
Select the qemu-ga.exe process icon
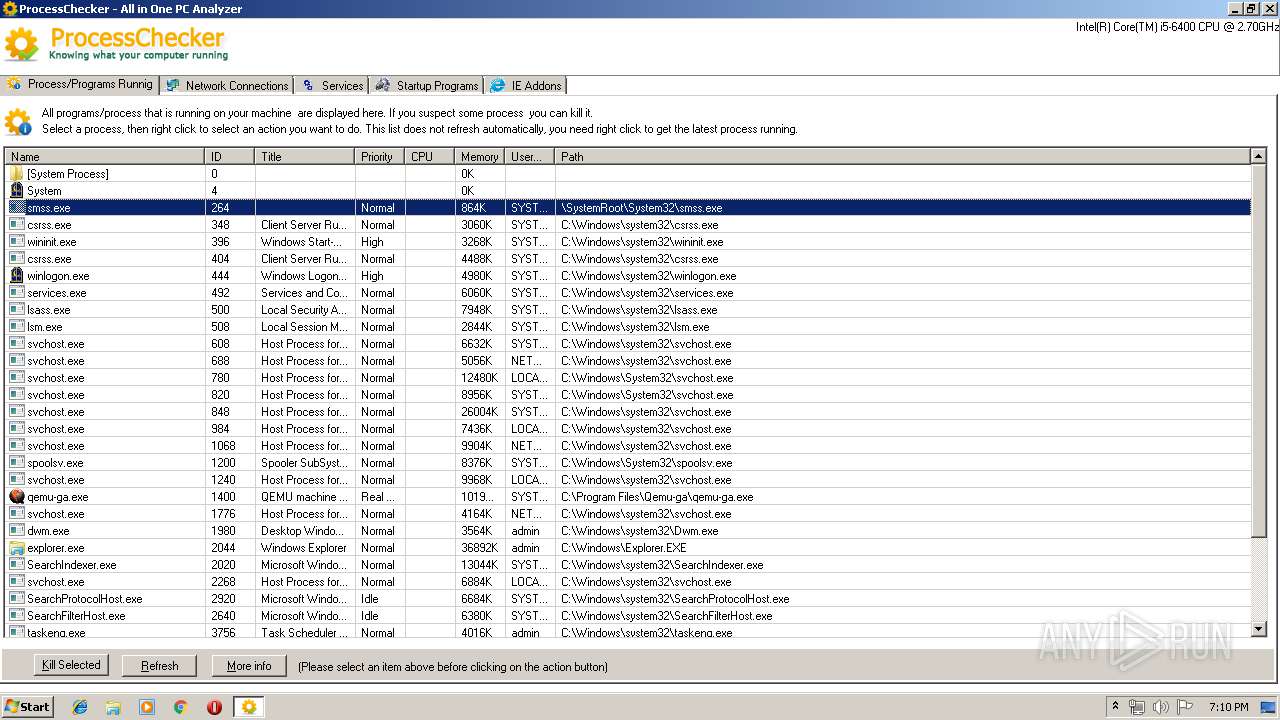(x=17, y=496)
